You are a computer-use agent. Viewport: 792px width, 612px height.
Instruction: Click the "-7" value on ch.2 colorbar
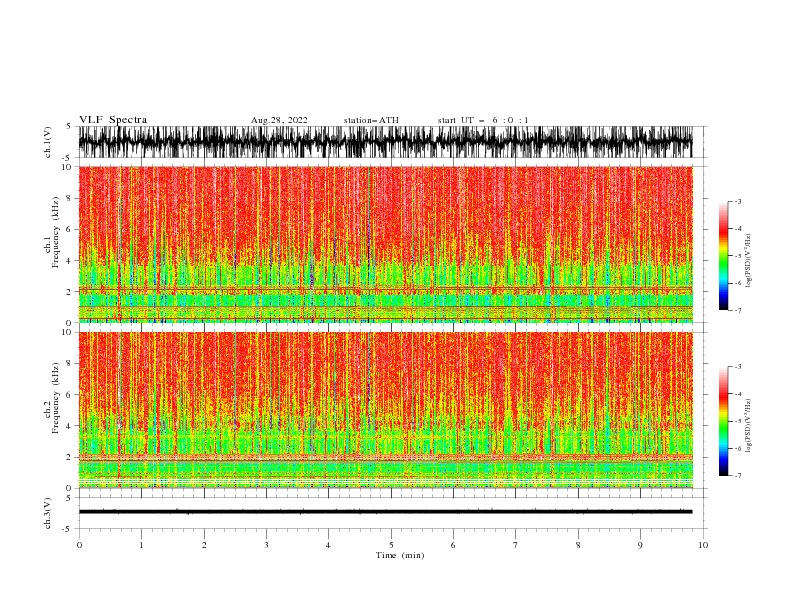click(737, 476)
